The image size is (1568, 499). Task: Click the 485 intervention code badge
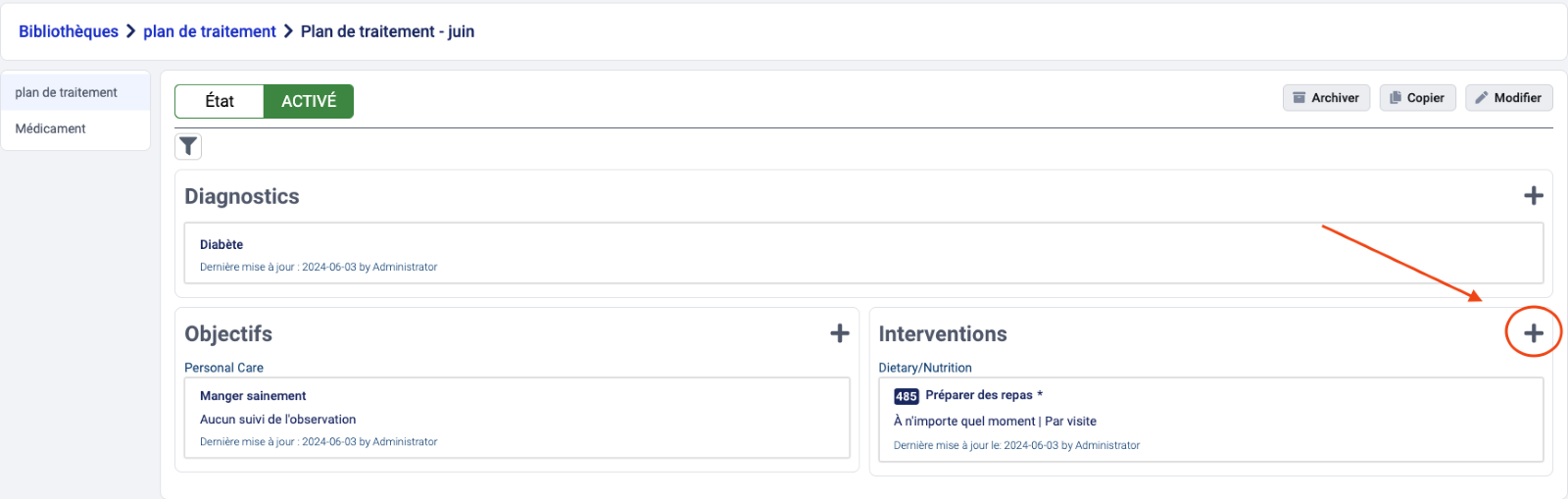pos(906,396)
